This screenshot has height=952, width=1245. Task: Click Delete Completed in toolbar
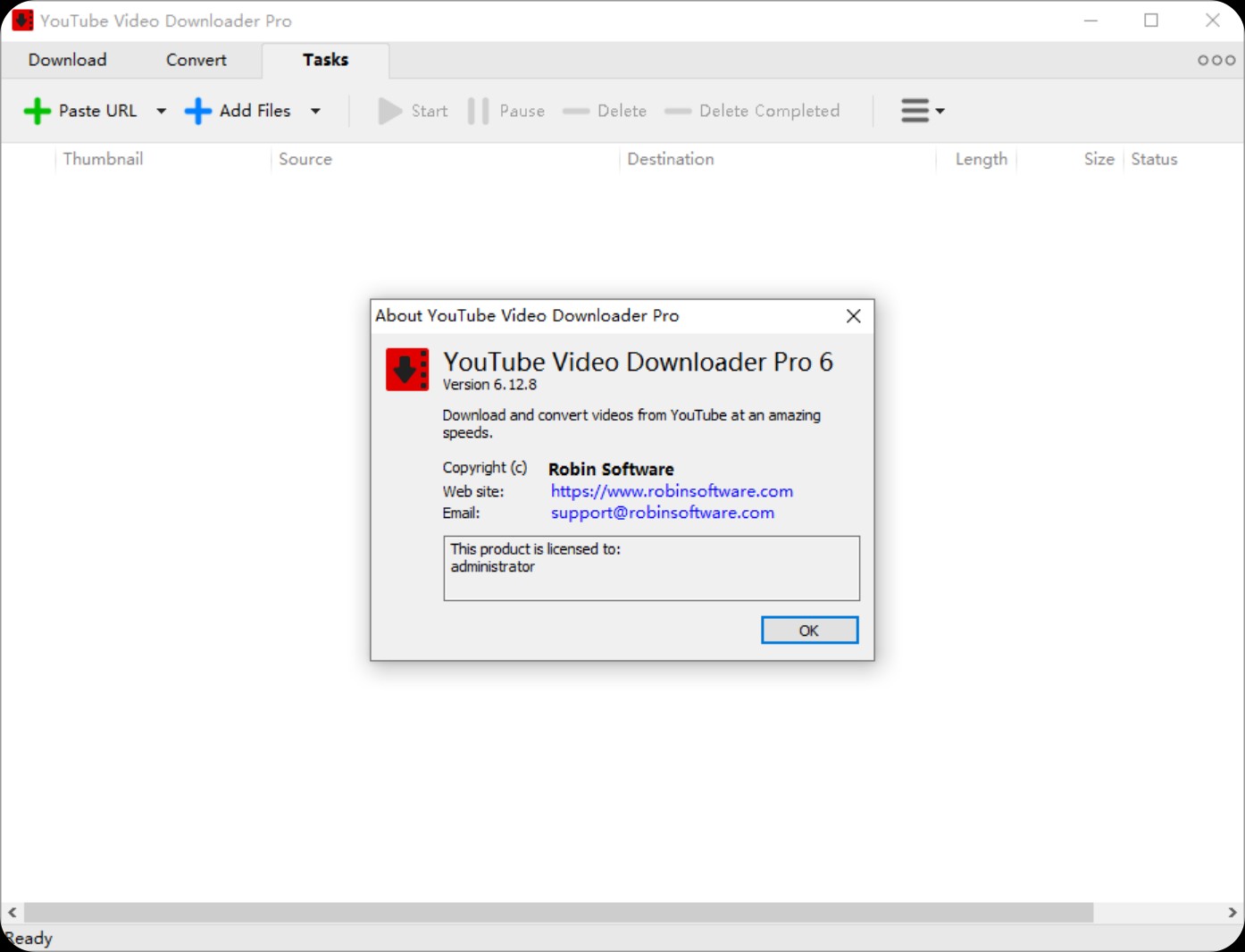point(752,111)
